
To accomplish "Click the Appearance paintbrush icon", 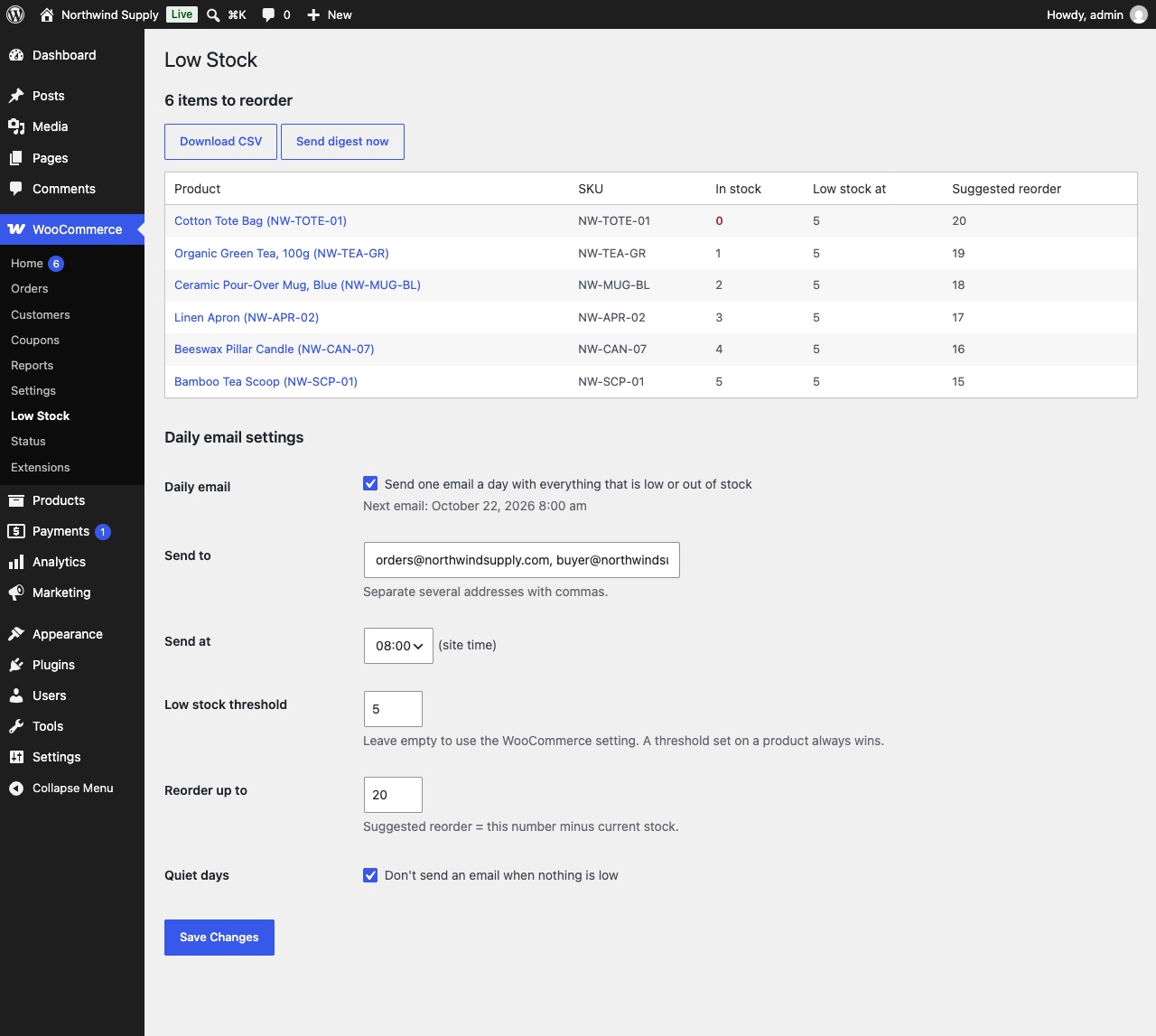I will pos(16,634).
